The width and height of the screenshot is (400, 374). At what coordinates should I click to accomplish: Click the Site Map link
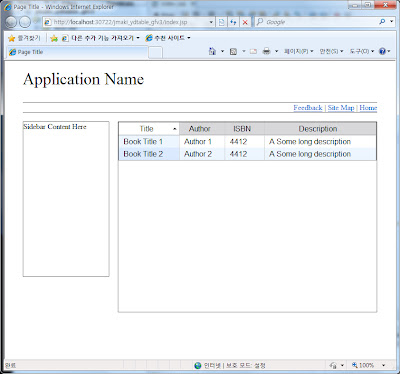pos(341,108)
